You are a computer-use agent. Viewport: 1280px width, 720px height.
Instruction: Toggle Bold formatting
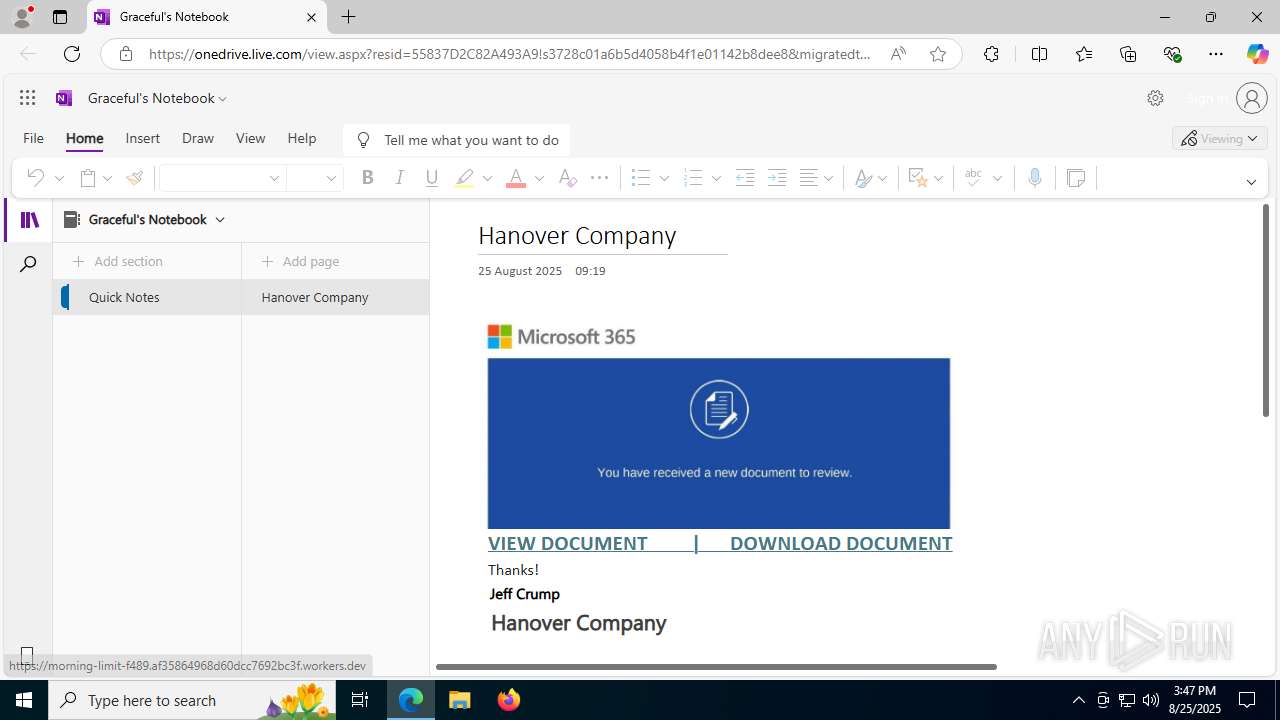point(367,178)
